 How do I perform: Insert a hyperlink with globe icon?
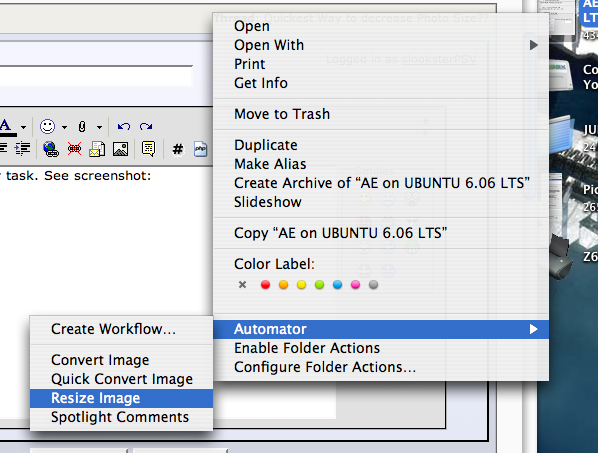pyautogui.click(x=51, y=149)
